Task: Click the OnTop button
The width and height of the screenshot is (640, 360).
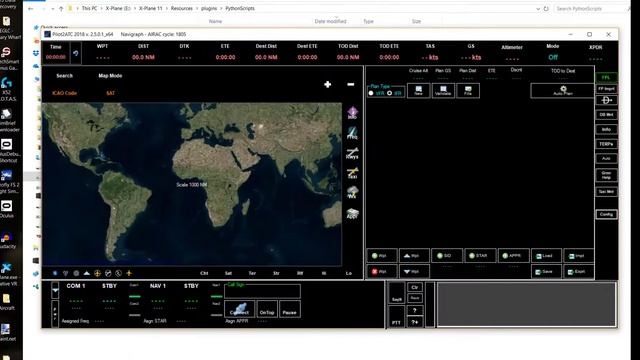Action: point(267,309)
